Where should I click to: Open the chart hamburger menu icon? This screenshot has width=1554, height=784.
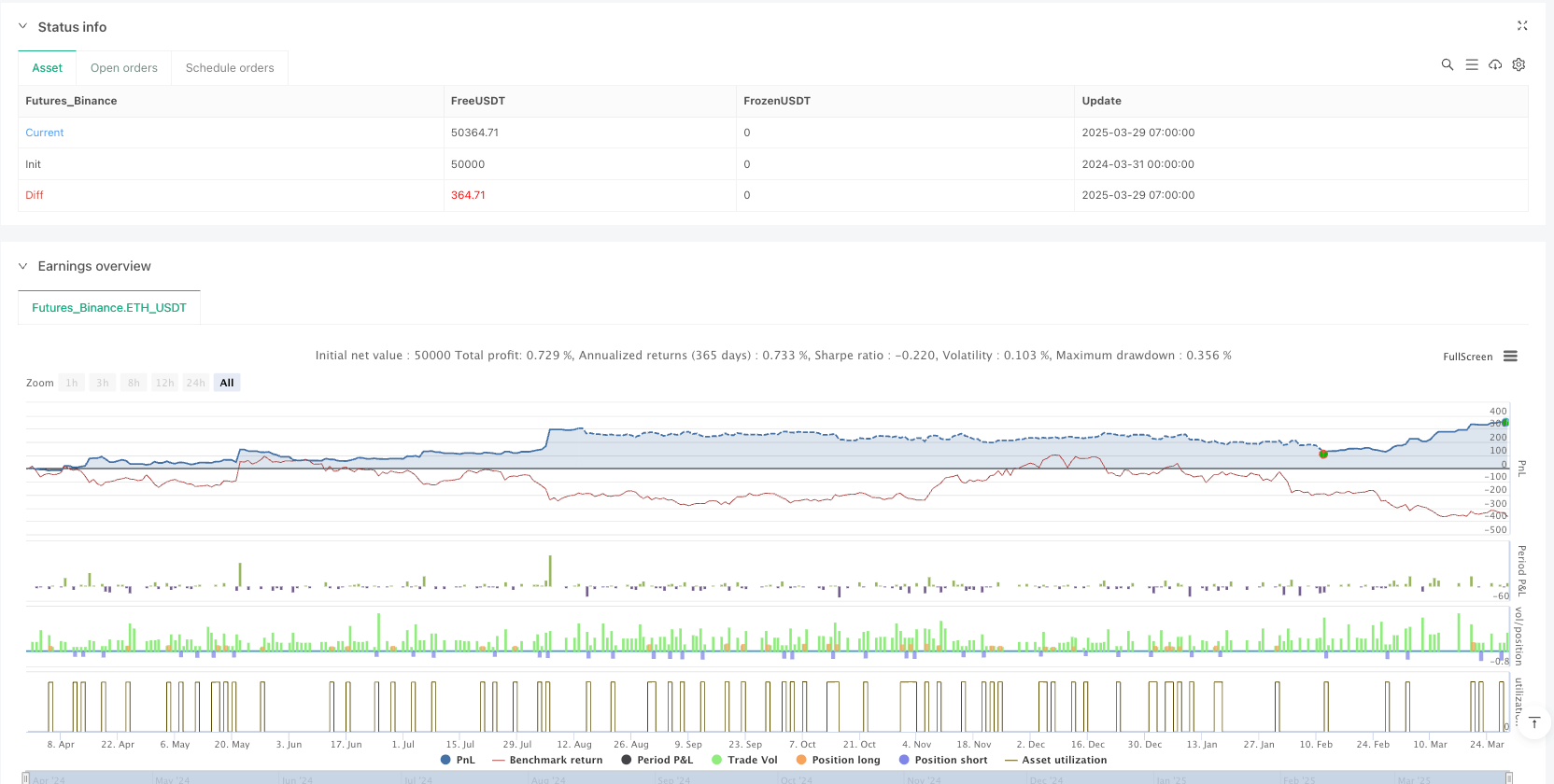[1510, 357]
